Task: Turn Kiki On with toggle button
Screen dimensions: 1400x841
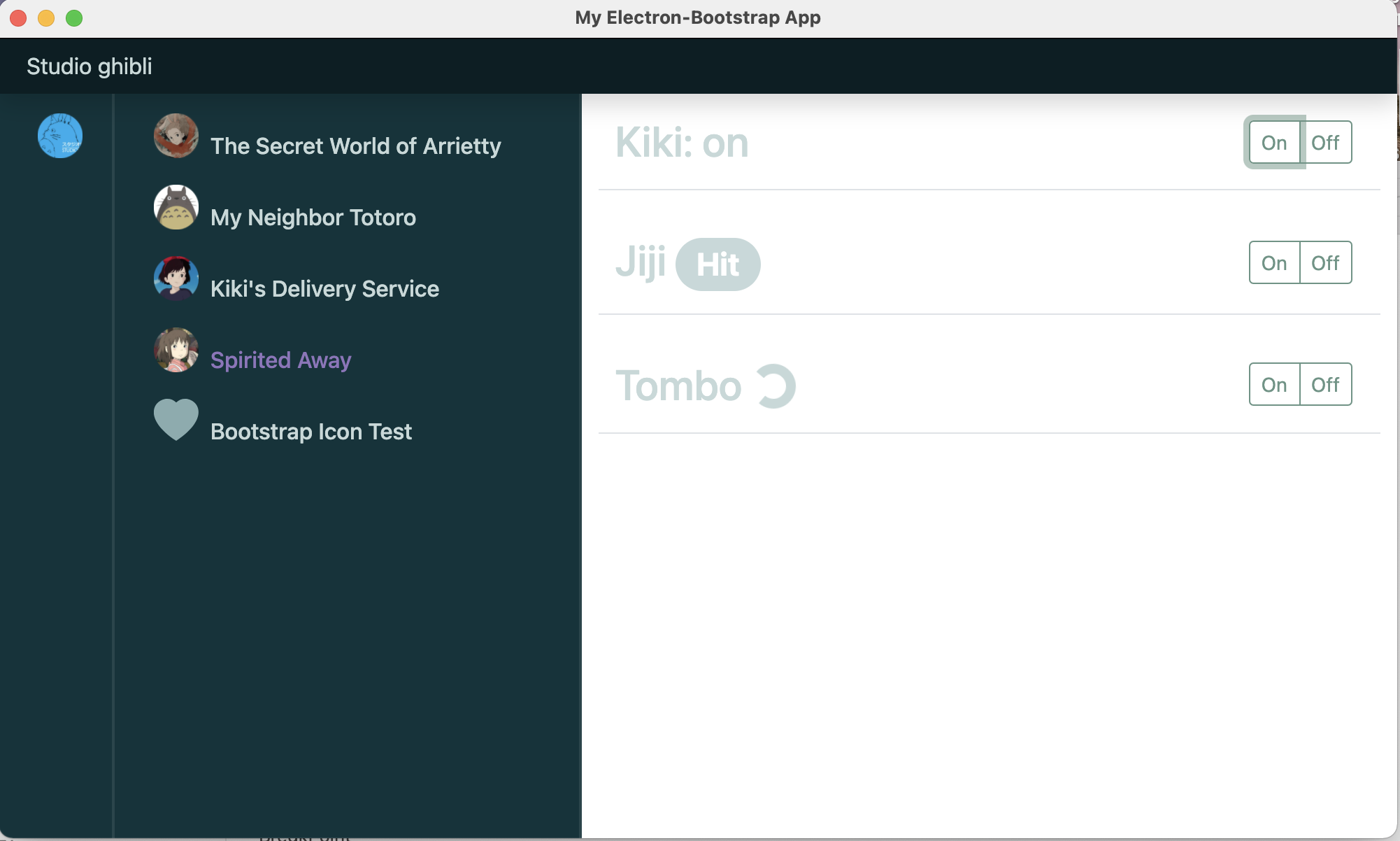Action: (x=1274, y=143)
